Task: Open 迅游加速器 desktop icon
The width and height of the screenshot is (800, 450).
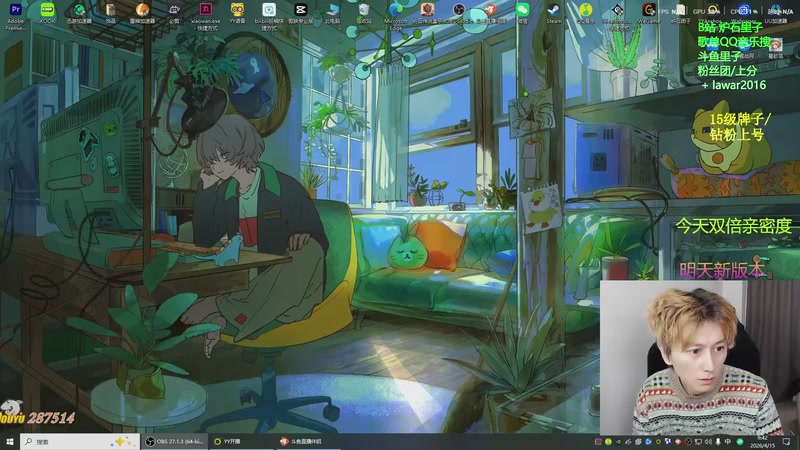Action: tap(79, 14)
